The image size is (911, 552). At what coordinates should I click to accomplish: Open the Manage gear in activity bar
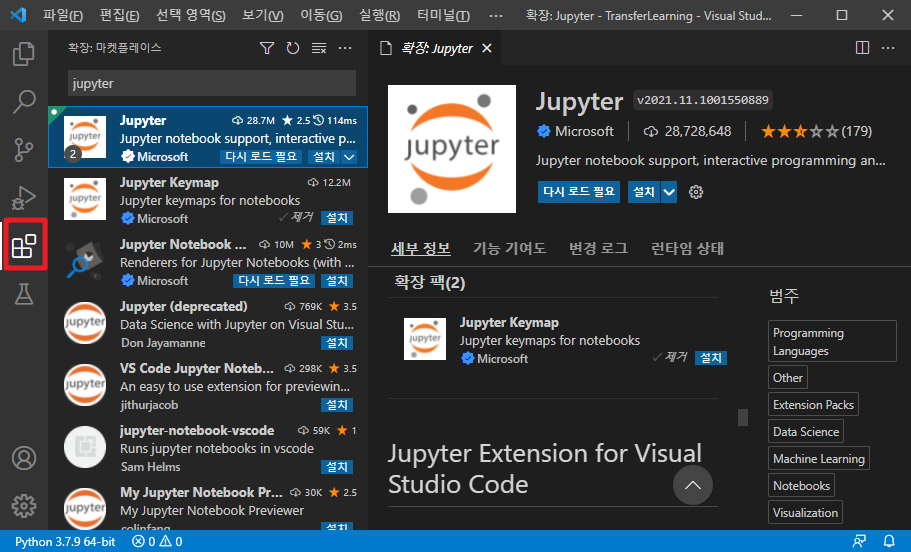coord(24,506)
